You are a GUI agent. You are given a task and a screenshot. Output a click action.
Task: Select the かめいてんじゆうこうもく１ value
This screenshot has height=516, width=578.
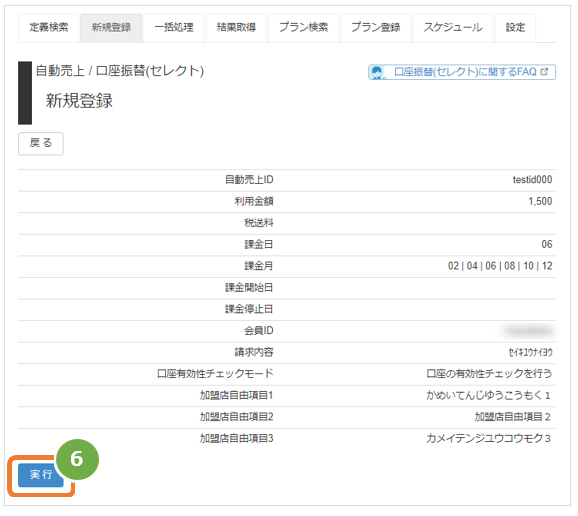(488, 396)
